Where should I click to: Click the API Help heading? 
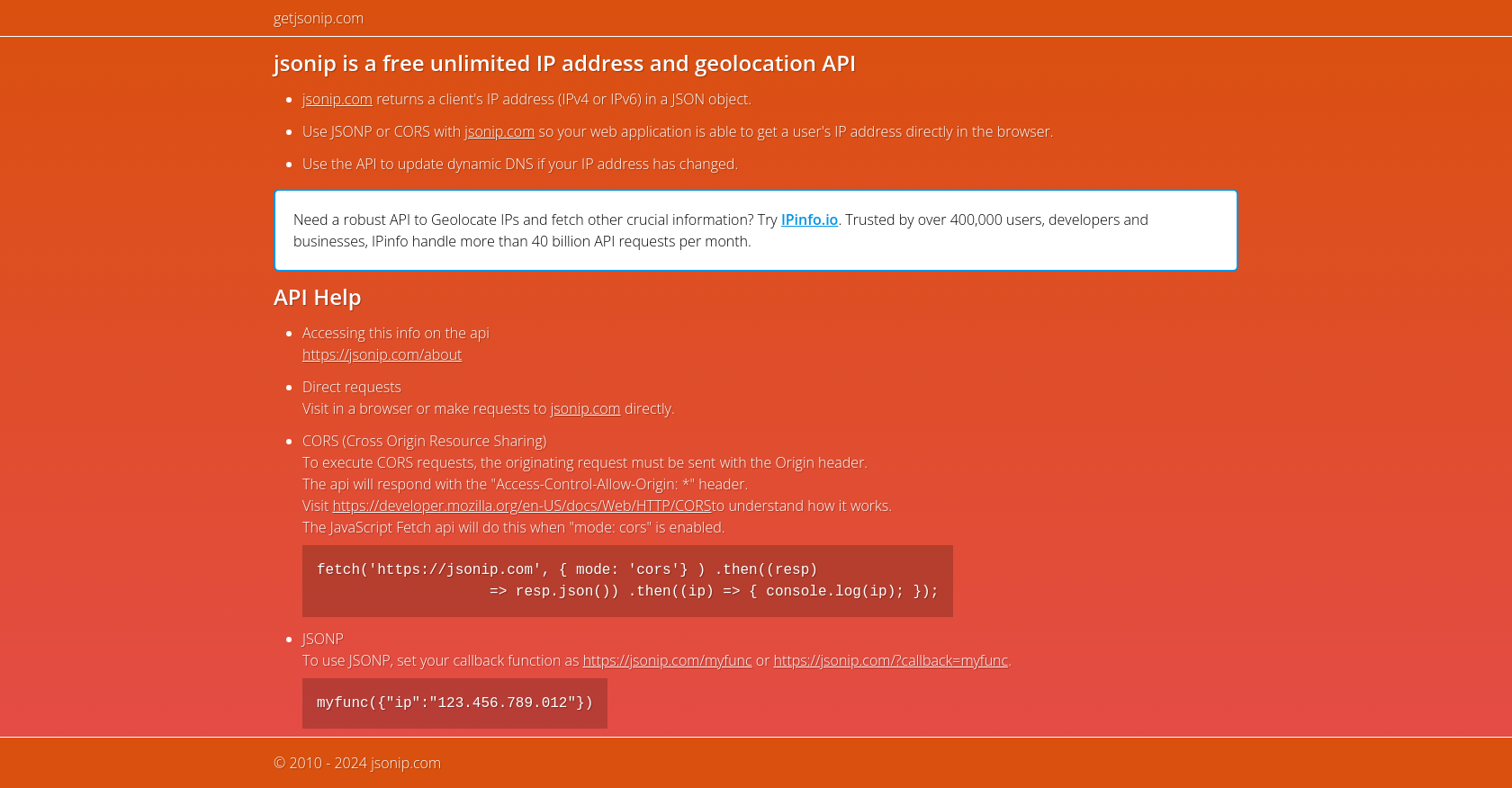(x=318, y=298)
